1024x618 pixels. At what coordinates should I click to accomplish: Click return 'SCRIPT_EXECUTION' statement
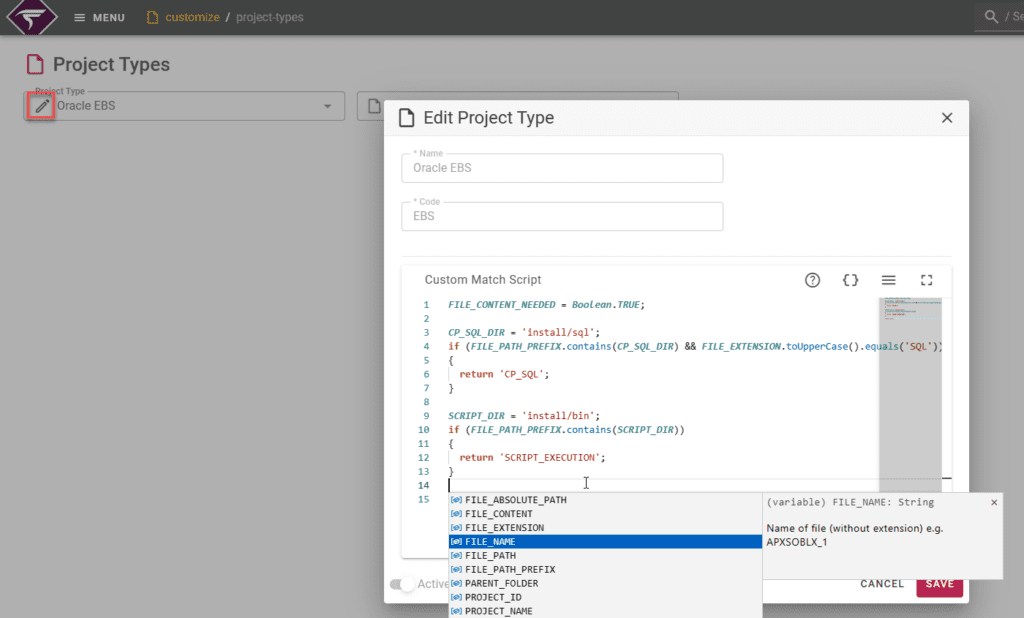coord(532,458)
